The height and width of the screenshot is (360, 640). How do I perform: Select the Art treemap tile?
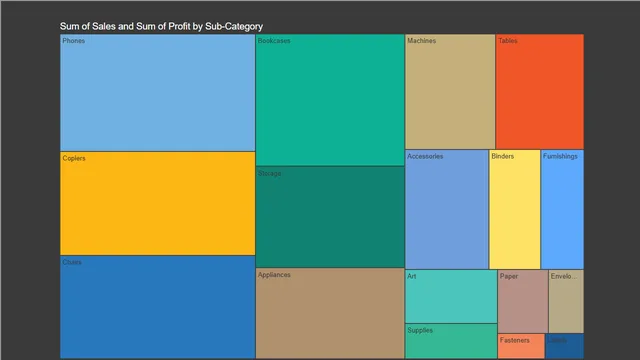tap(451, 296)
